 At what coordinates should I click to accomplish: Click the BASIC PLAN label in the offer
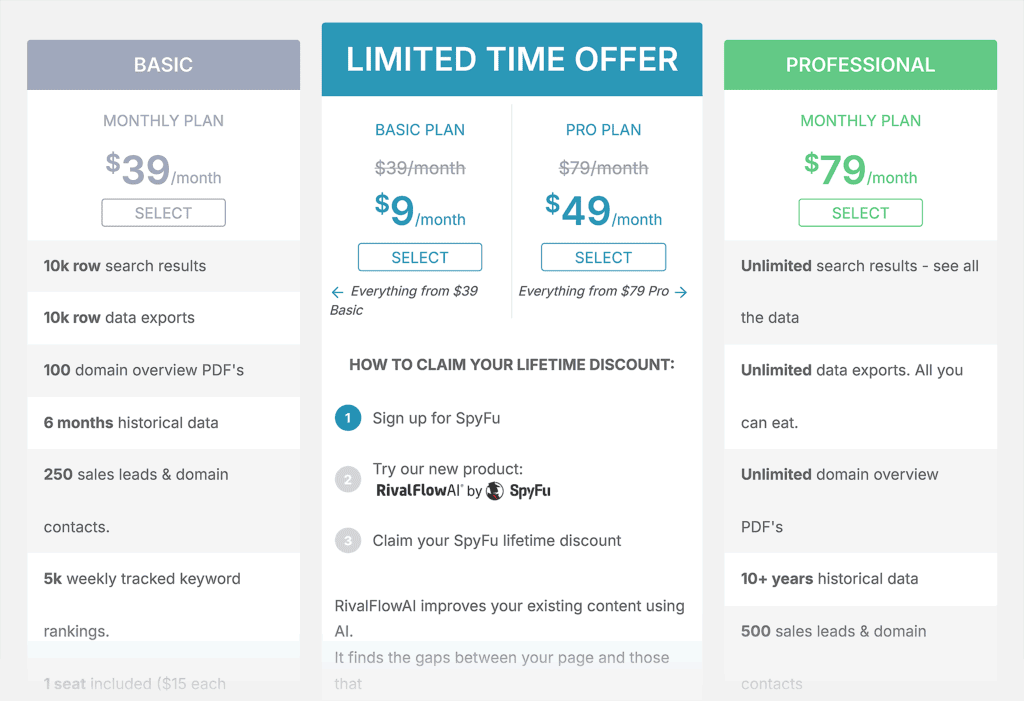click(419, 129)
